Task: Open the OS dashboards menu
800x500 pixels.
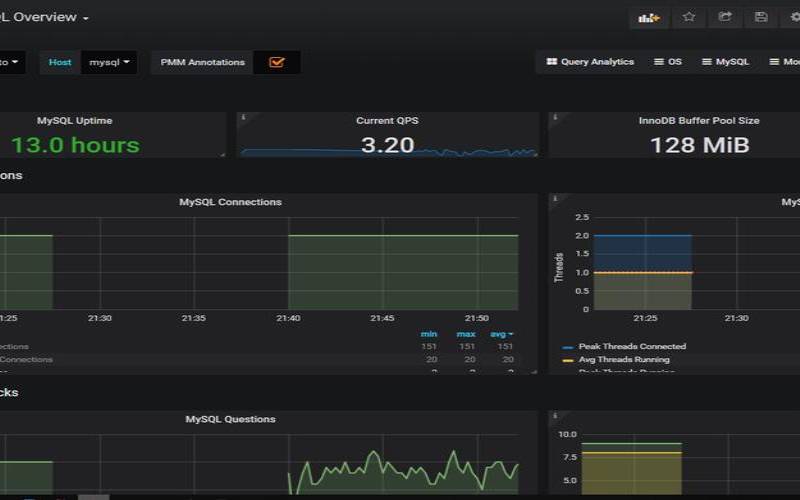Action: click(667, 62)
